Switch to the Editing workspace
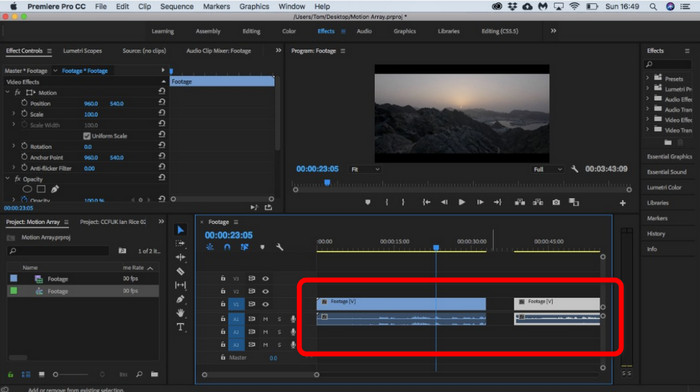The width and height of the screenshot is (700, 392). tap(251, 31)
